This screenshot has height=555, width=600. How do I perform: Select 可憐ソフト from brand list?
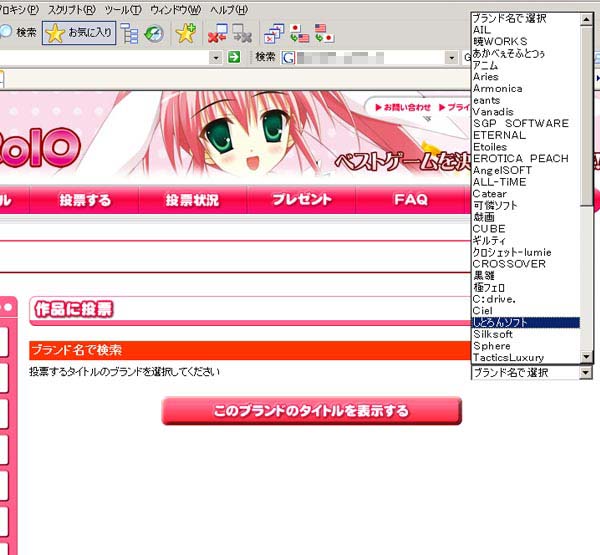click(x=526, y=206)
